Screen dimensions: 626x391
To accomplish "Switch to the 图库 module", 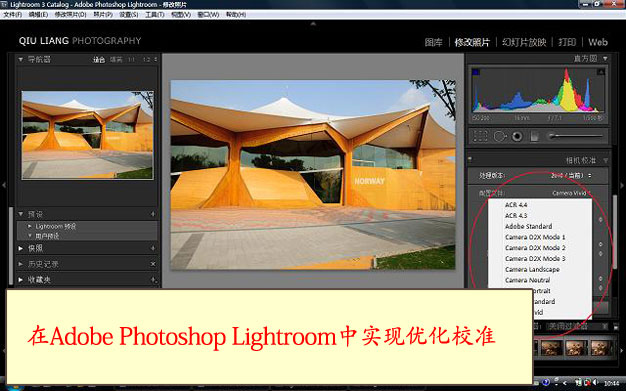I will coord(434,42).
